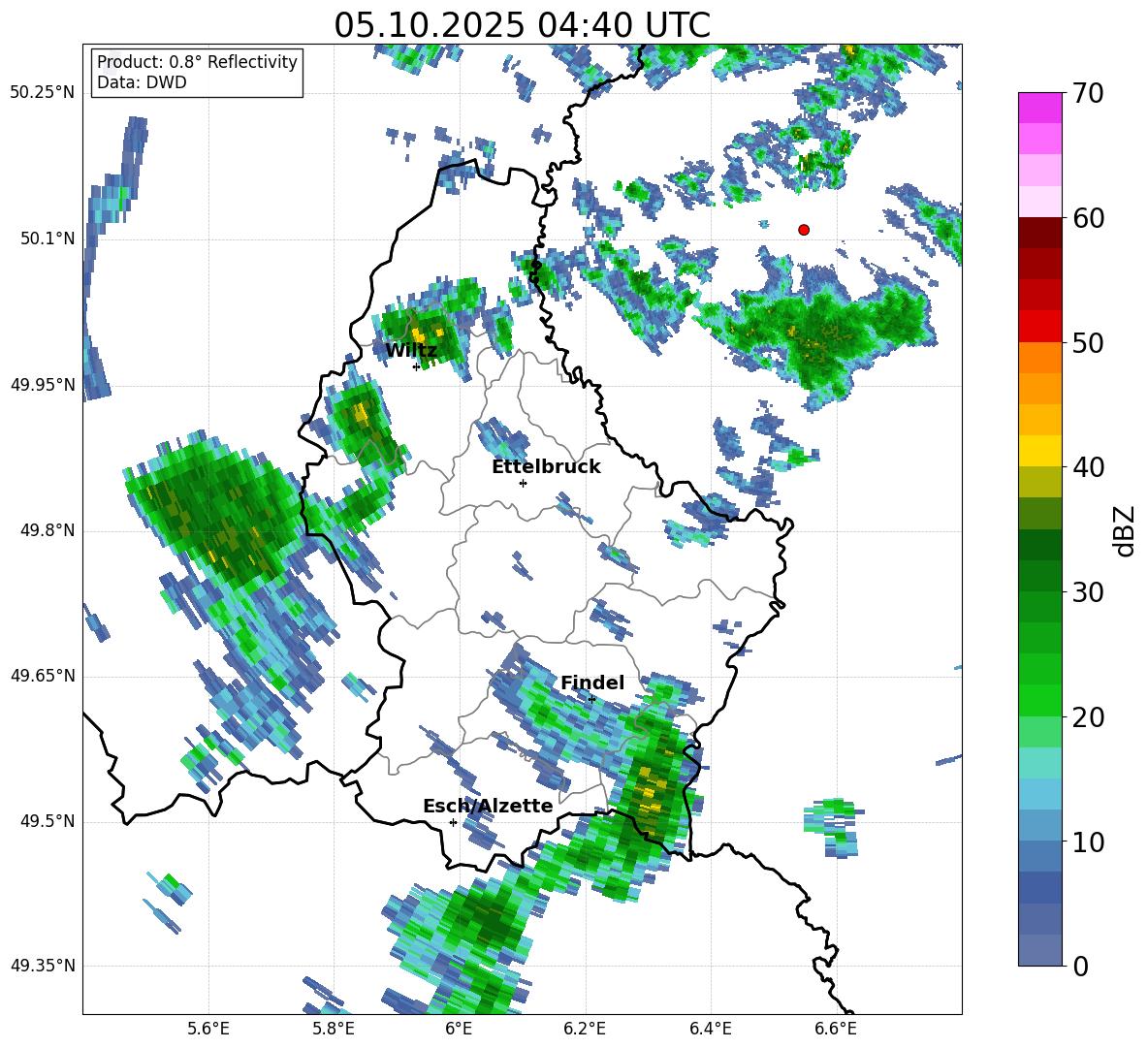Screen dimensions: 1148x1048
Task: Select the Esch/Alzette city label
Action: 488,807
